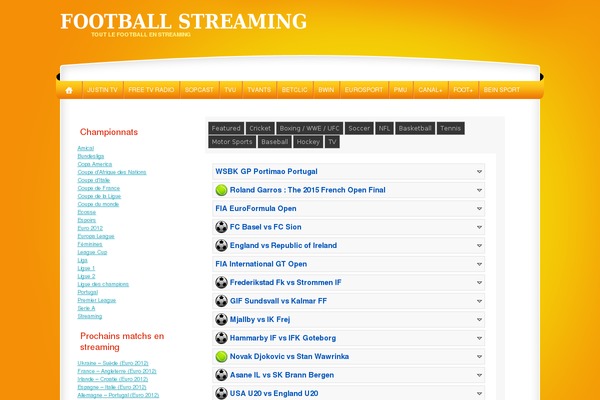Open the CANAL+ menu item
Viewport: 600px width, 400px height.
point(430,90)
